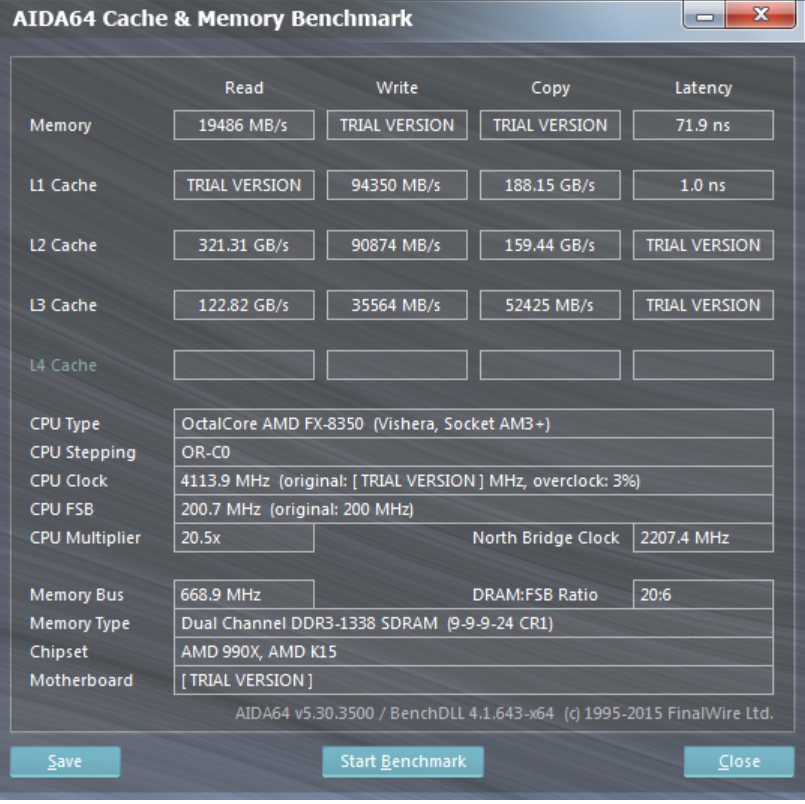Click Memory Copy TRIAL VERSION field
This screenshot has width=805, height=804.
click(550, 125)
